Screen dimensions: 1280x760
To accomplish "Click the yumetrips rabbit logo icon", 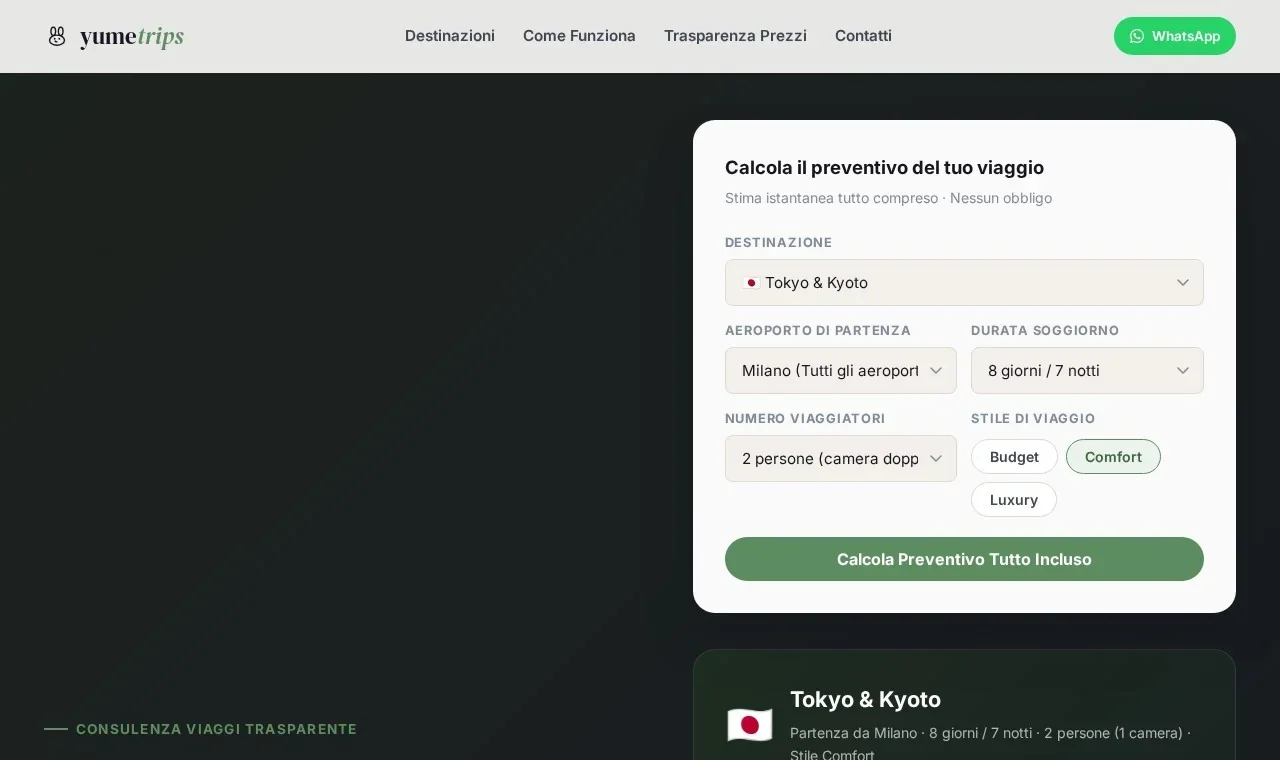I will [57, 36].
